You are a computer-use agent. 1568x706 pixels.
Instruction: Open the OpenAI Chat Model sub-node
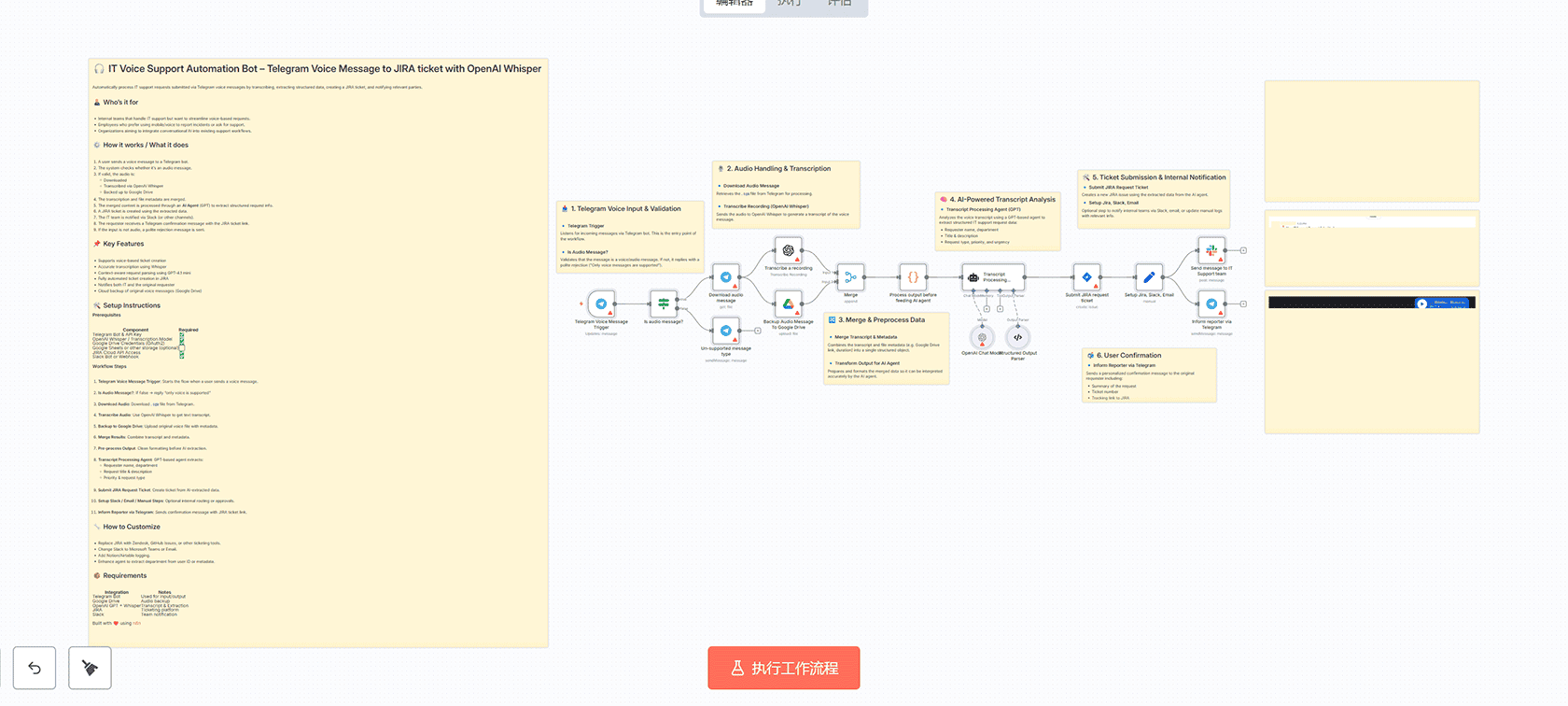[982, 337]
